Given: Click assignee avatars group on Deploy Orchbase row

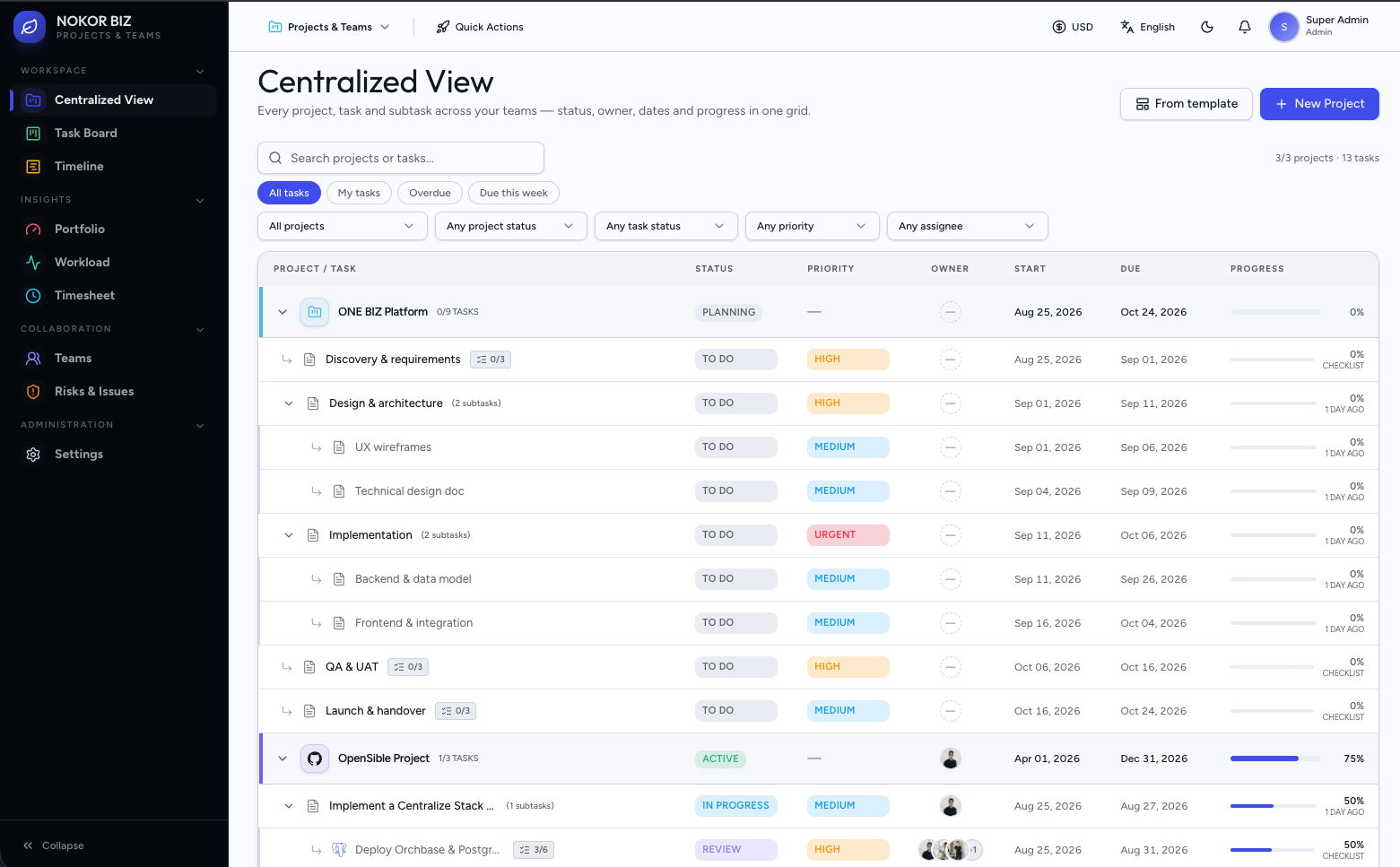Looking at the screenshot, I should (x=951, y=850).
